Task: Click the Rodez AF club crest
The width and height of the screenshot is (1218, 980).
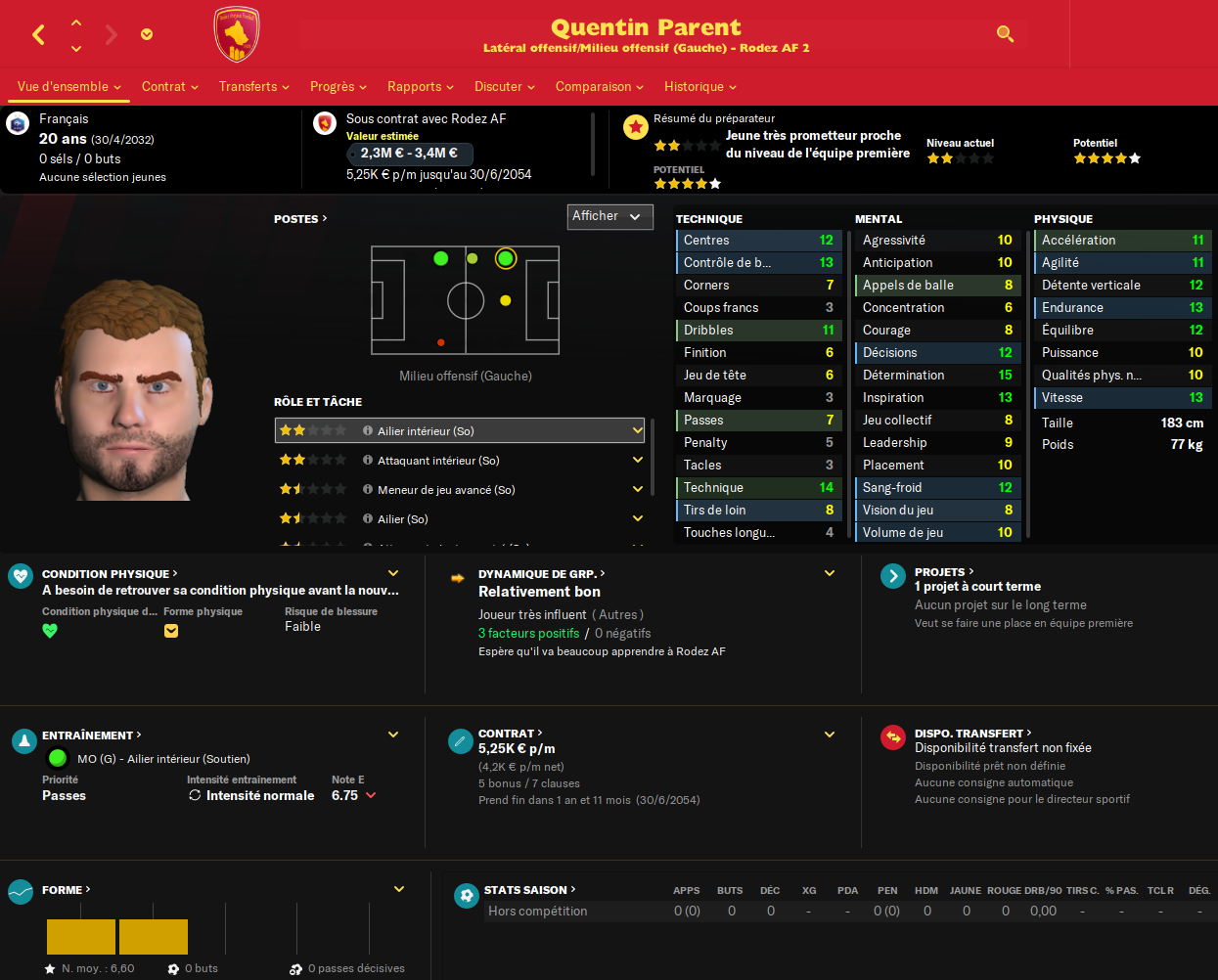Action: click(236, 34)
